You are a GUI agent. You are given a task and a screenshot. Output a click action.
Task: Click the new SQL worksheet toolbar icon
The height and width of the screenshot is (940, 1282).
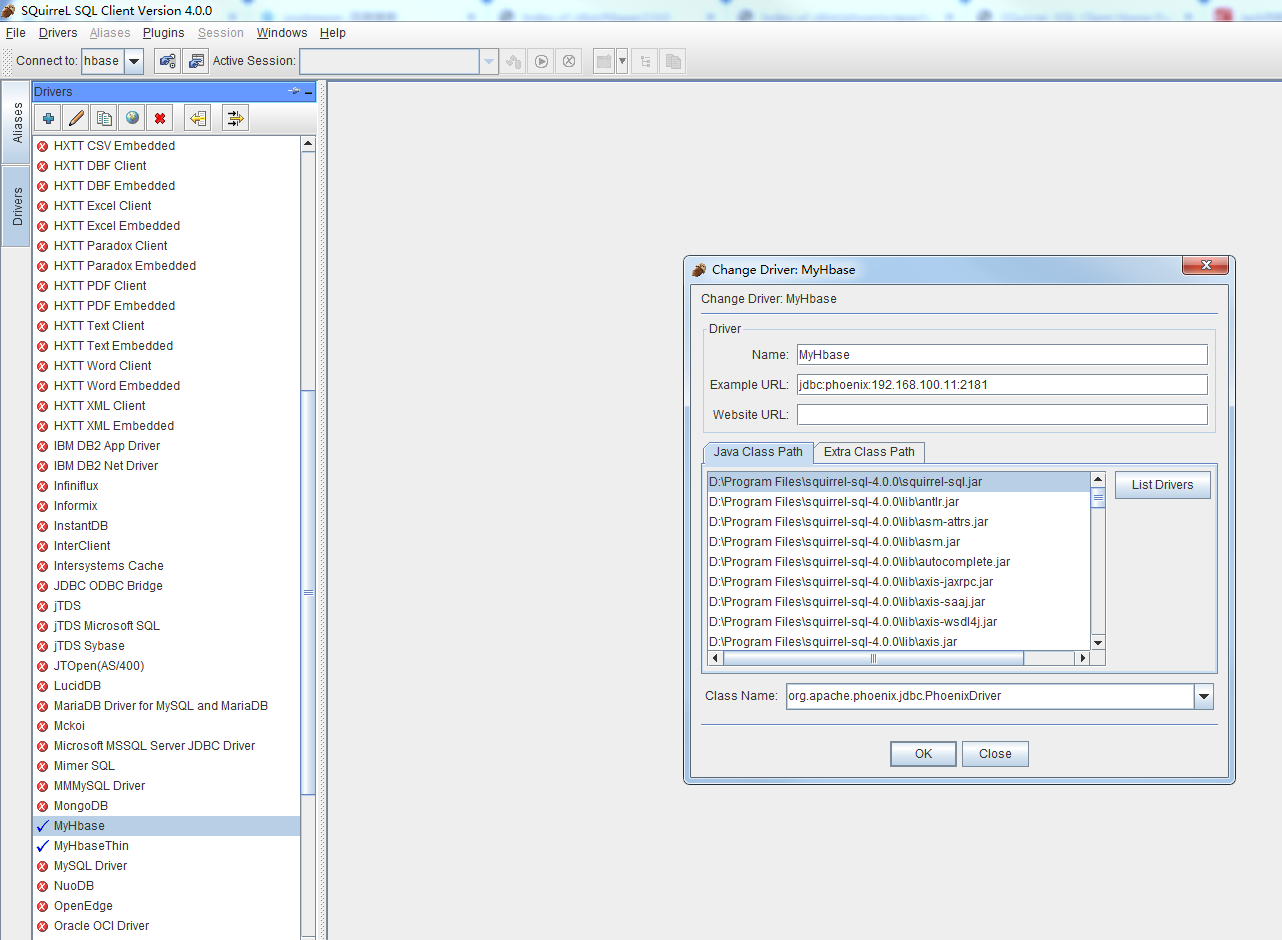[x=603, y=61]
